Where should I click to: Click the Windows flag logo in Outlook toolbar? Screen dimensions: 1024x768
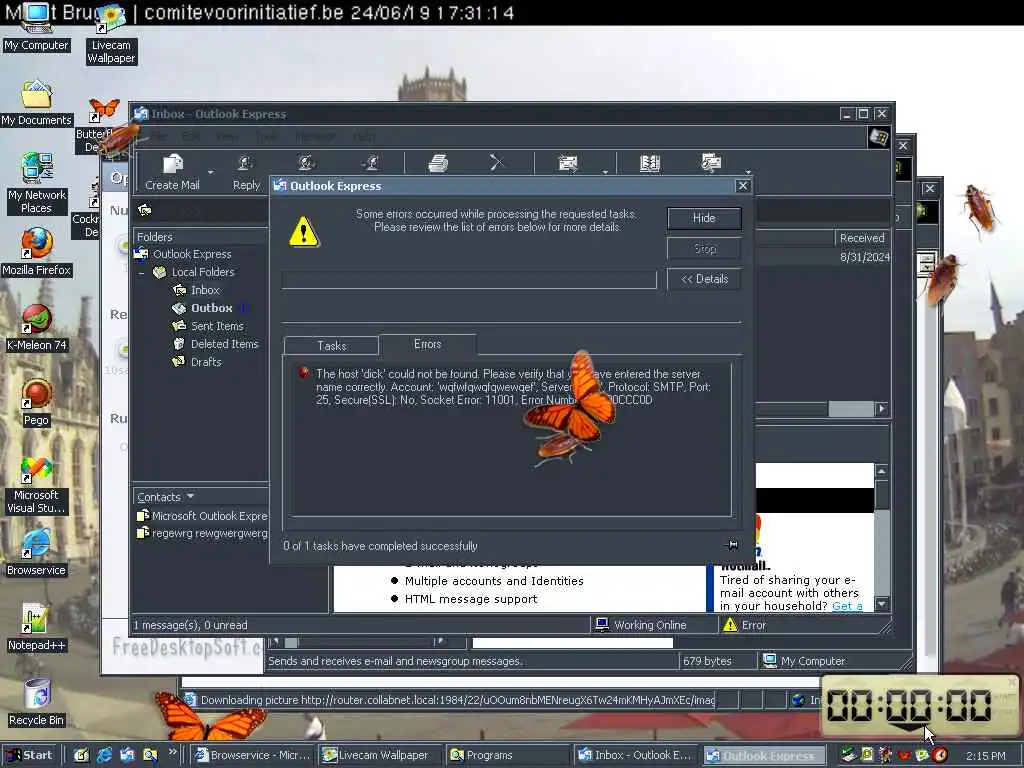(x=878, y=137)
